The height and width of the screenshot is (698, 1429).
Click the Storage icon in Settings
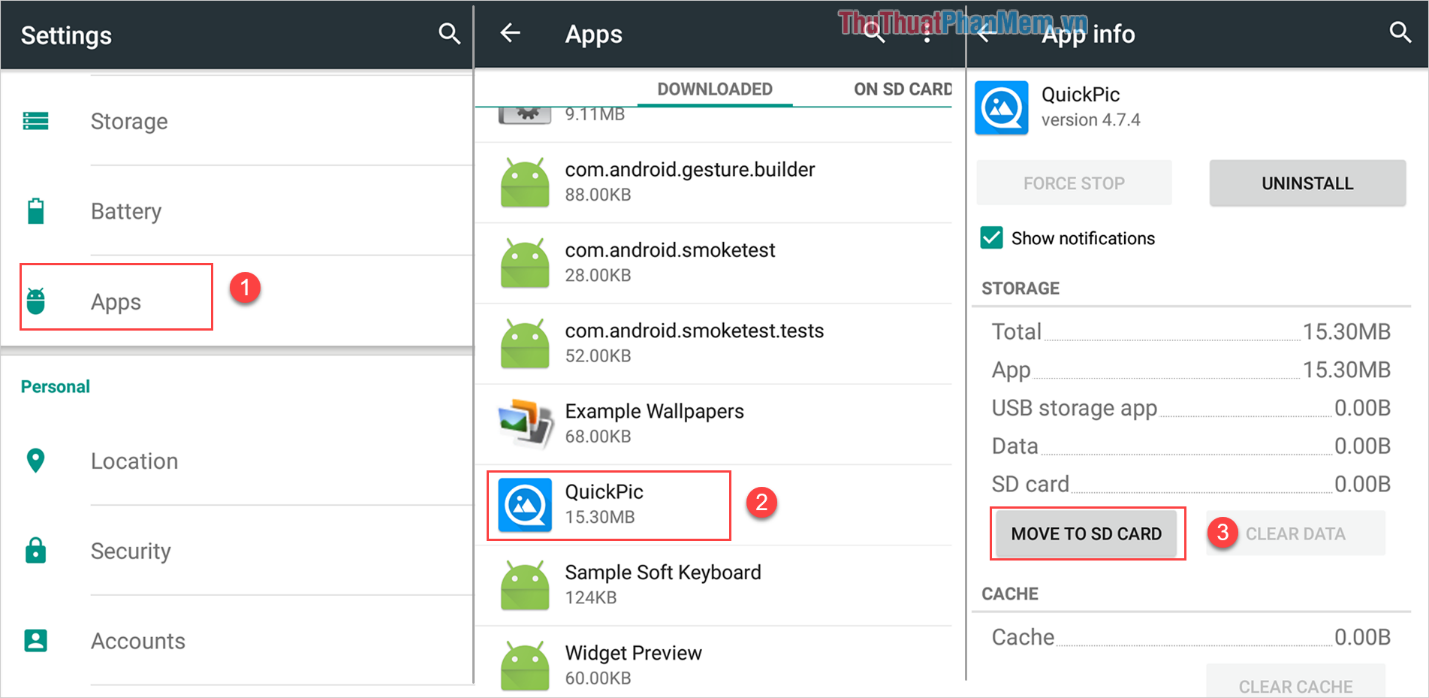coord(36,120)
